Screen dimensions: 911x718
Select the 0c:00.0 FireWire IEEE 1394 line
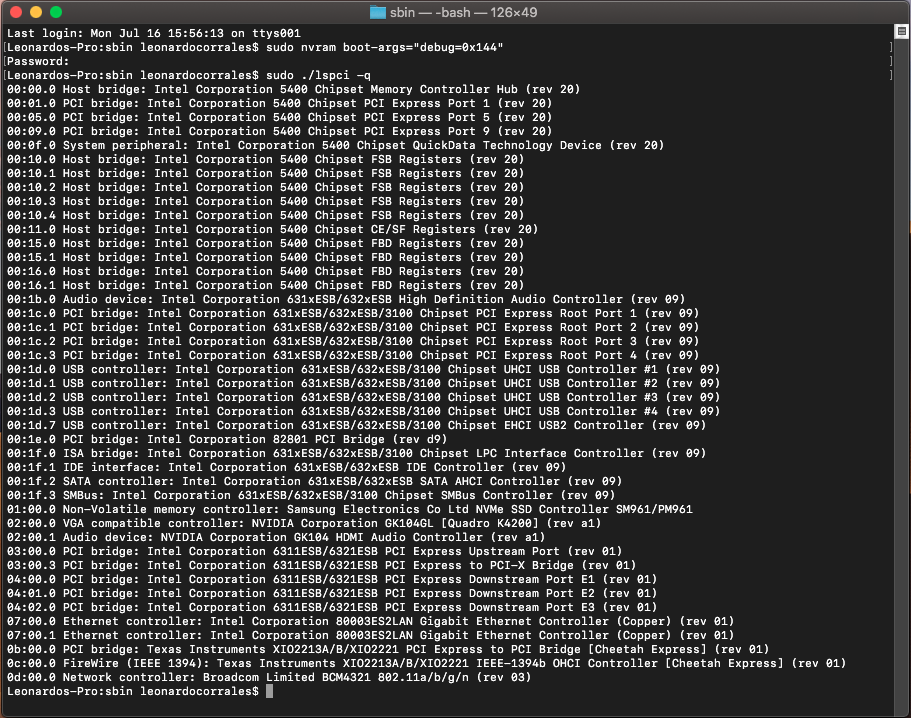[x=426, y=663]
